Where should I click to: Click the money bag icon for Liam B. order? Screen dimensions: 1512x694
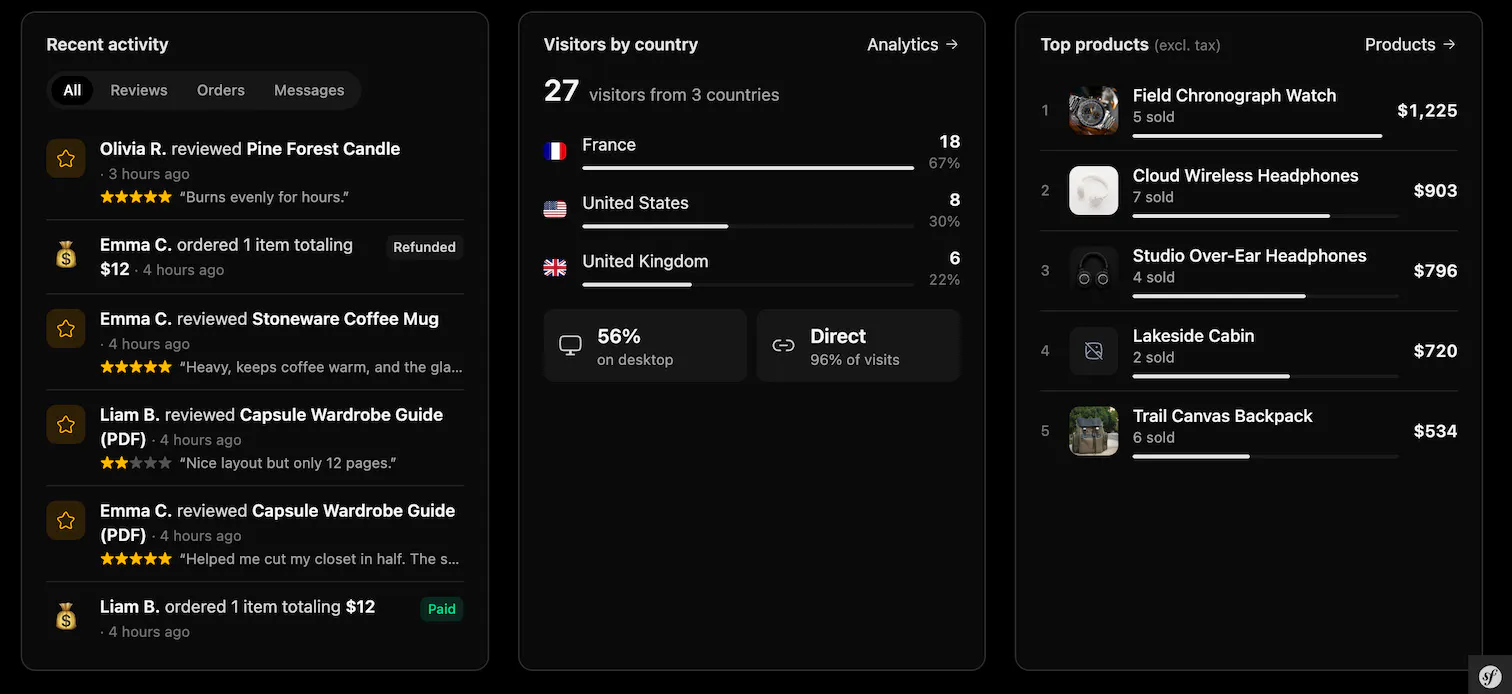click(66, 617)
